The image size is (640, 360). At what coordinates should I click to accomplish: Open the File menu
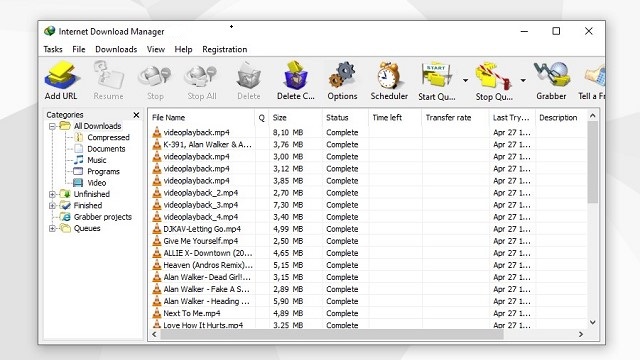click(79, 49)
